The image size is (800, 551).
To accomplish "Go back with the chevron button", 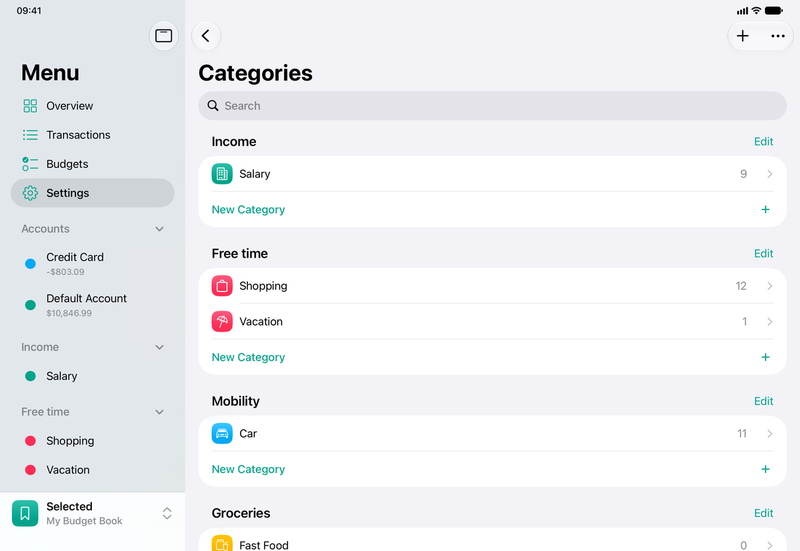I will pyautogui.click(x=206, y=36).
